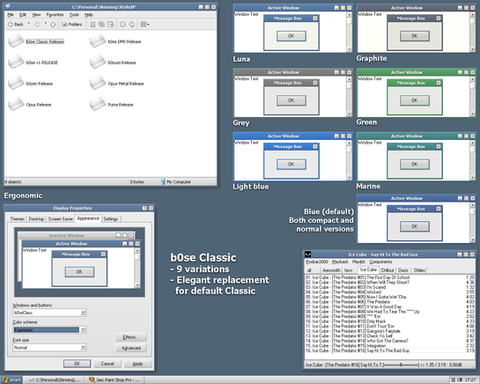Click OK in the Luna preview message box
The width and height of the screenshot is (480, 384).
(291, 36)
